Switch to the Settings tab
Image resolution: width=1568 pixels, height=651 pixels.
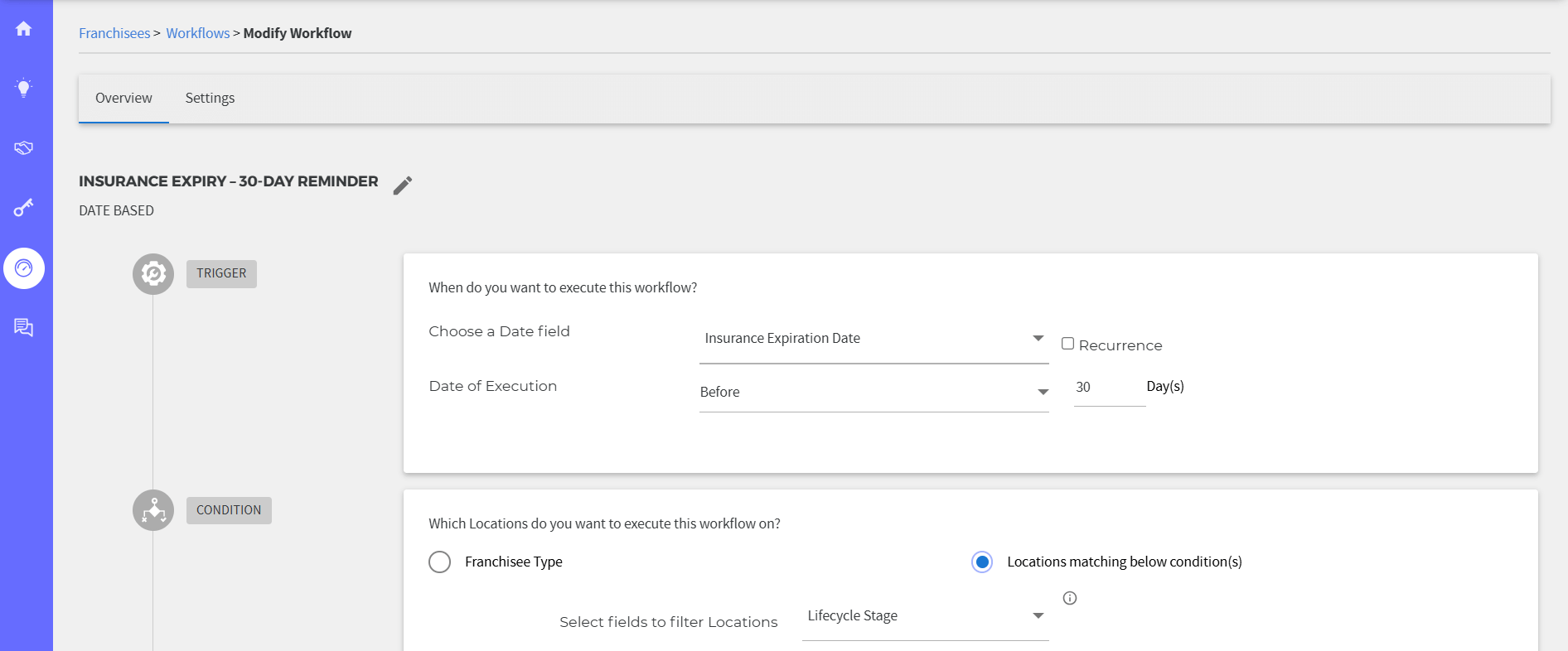pyautogui.click(x=210, y=99)
